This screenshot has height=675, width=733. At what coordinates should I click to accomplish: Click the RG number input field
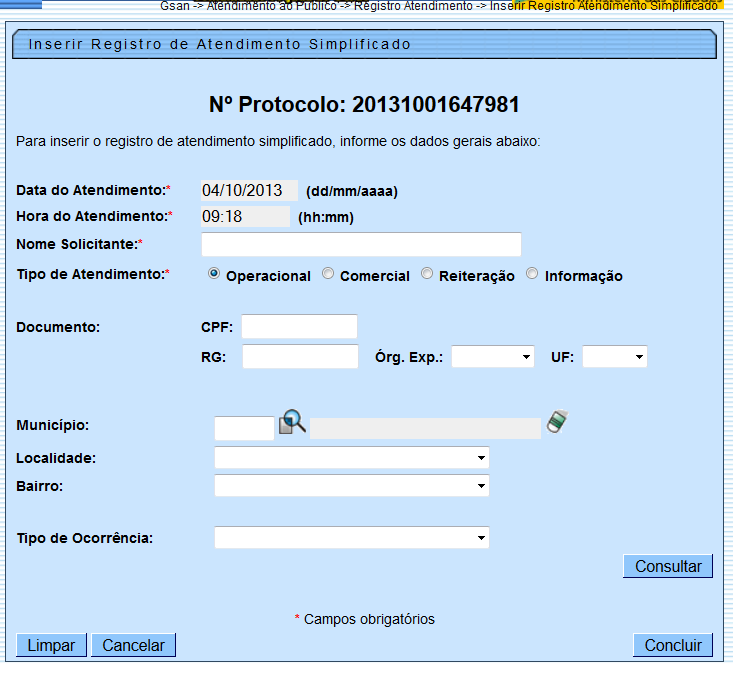(300, 357)
